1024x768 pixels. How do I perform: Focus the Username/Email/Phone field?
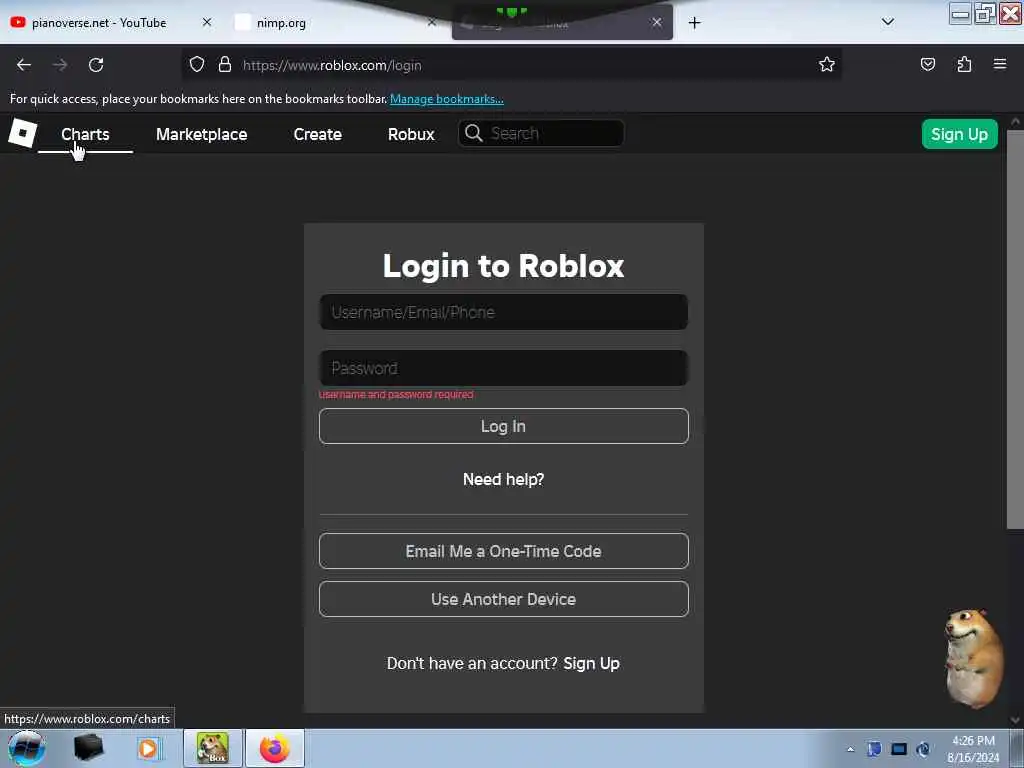point(504,312)
